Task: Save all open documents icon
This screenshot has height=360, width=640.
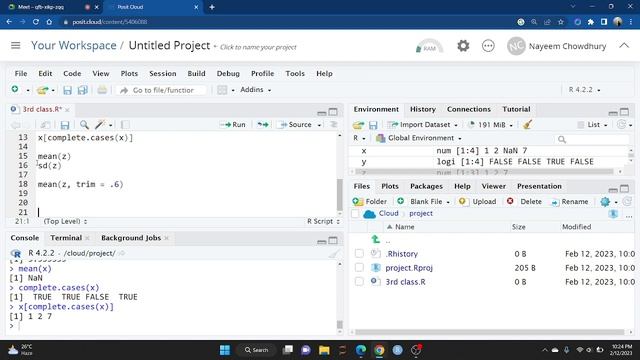Action: click(82, 90)
